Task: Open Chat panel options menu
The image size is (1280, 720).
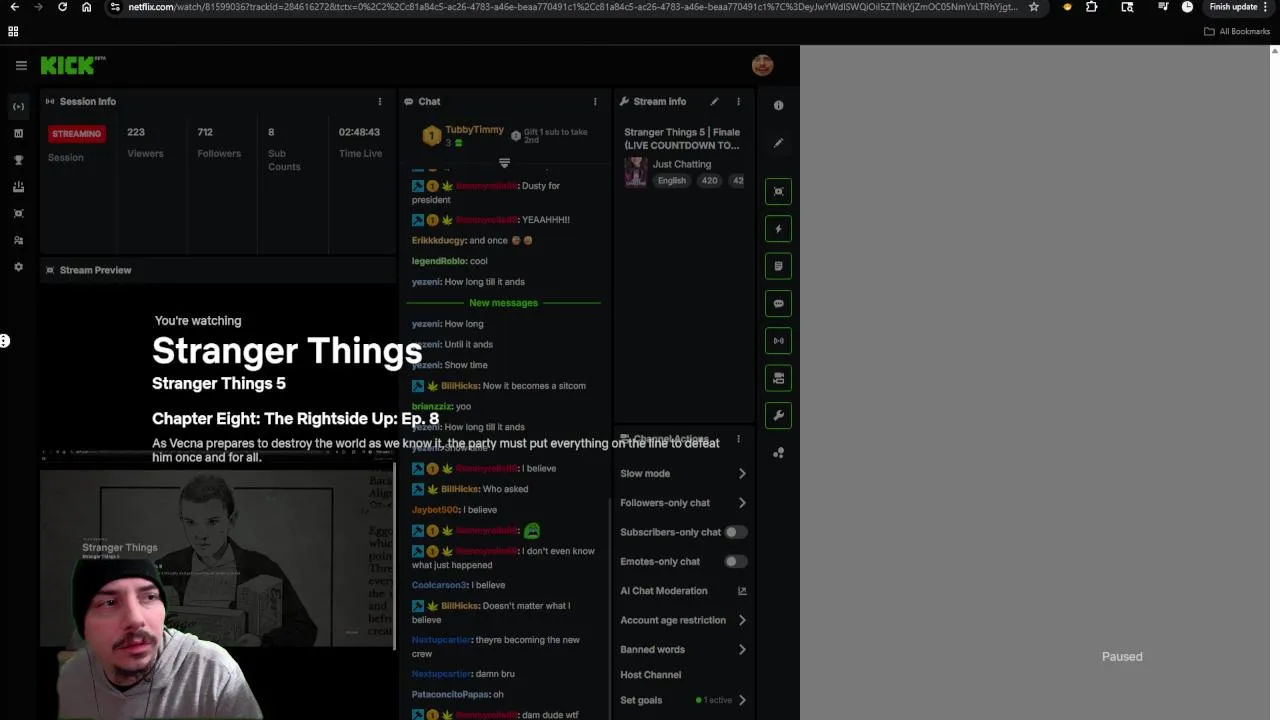Action: tap(595, 101)
